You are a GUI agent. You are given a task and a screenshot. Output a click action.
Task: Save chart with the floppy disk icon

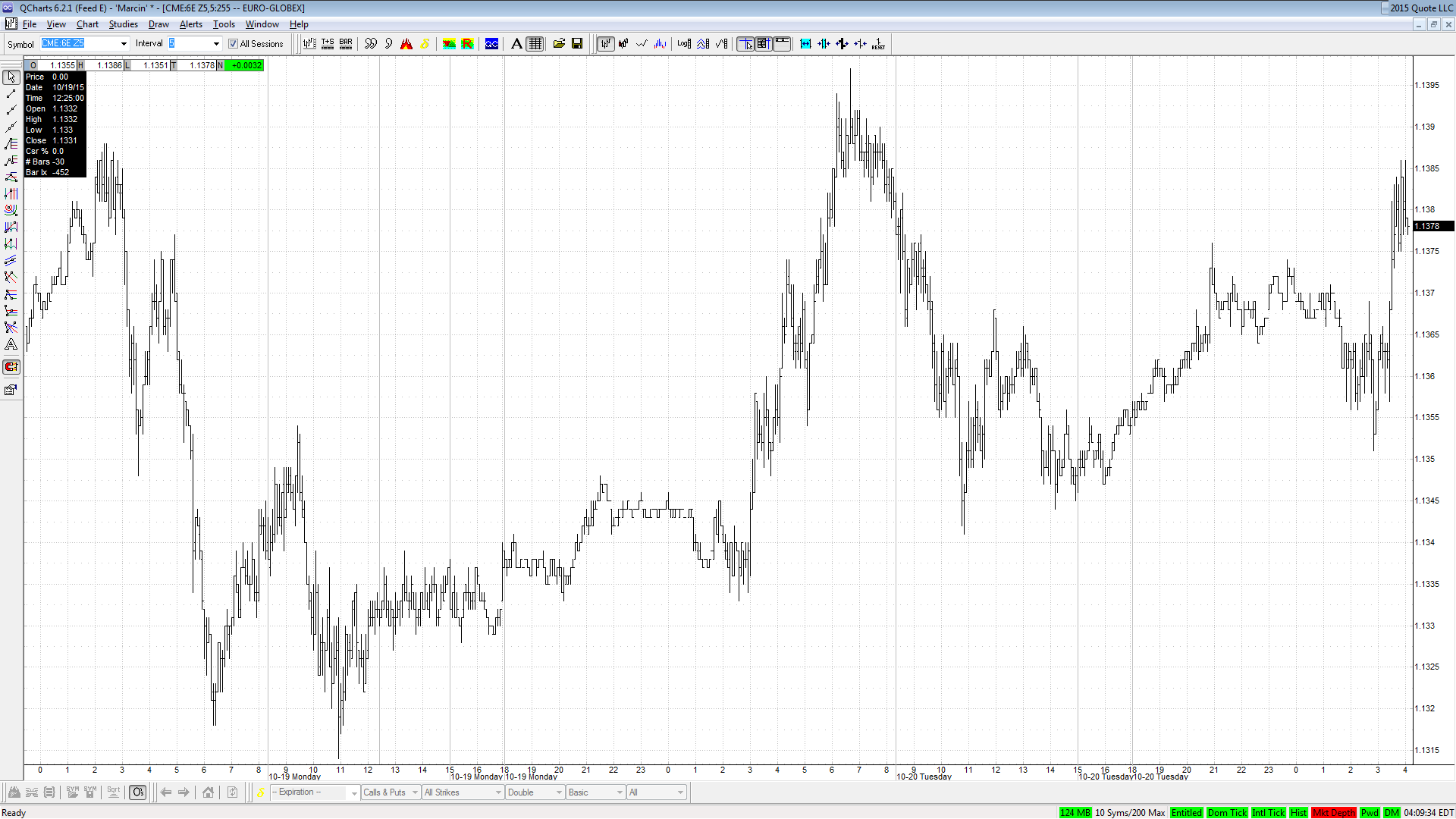(x=577, y=44)
